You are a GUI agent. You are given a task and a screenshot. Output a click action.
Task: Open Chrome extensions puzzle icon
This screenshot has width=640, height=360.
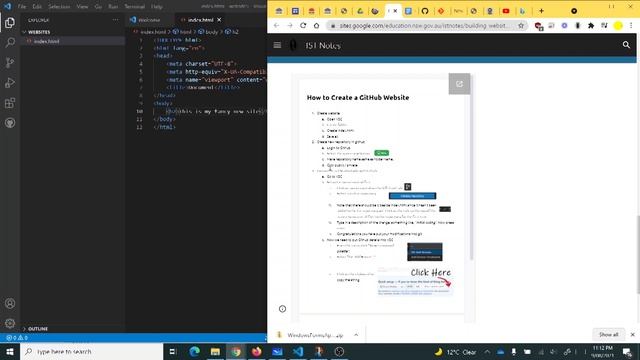(x=591, y=25)
